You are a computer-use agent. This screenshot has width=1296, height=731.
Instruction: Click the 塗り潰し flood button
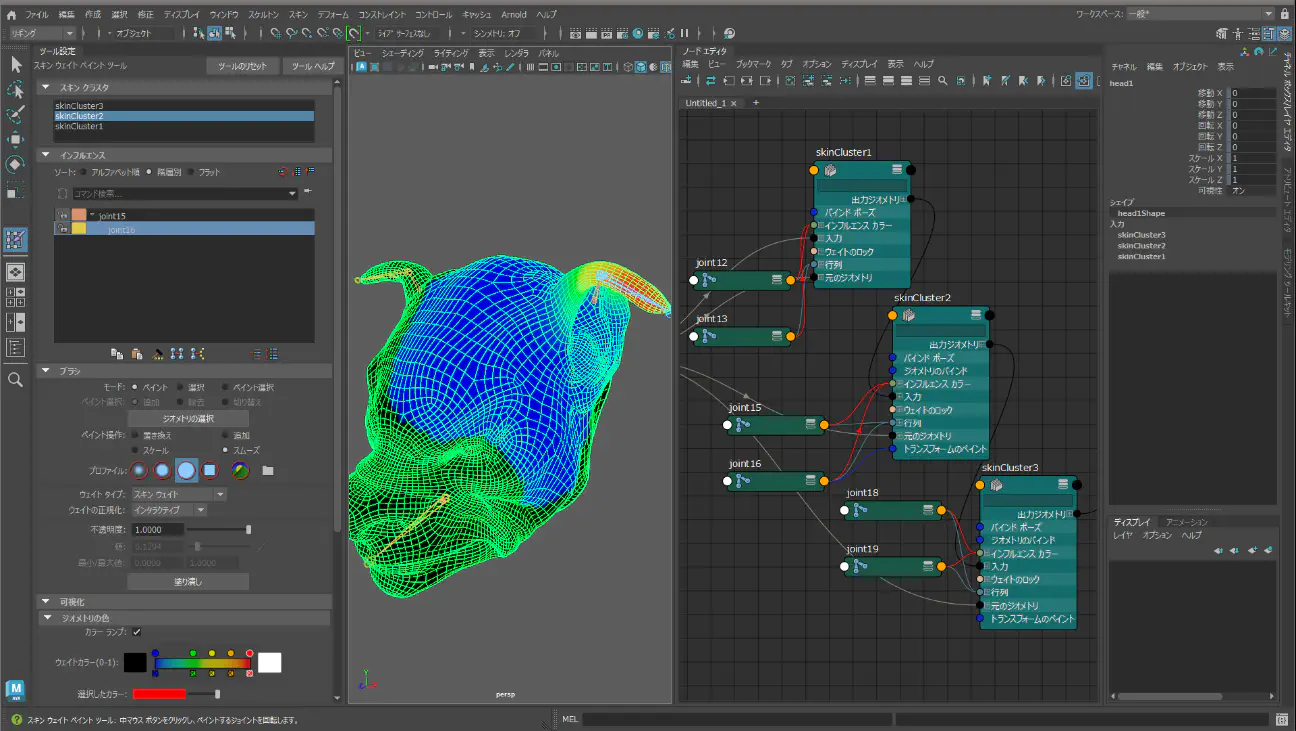pos(188,581)
